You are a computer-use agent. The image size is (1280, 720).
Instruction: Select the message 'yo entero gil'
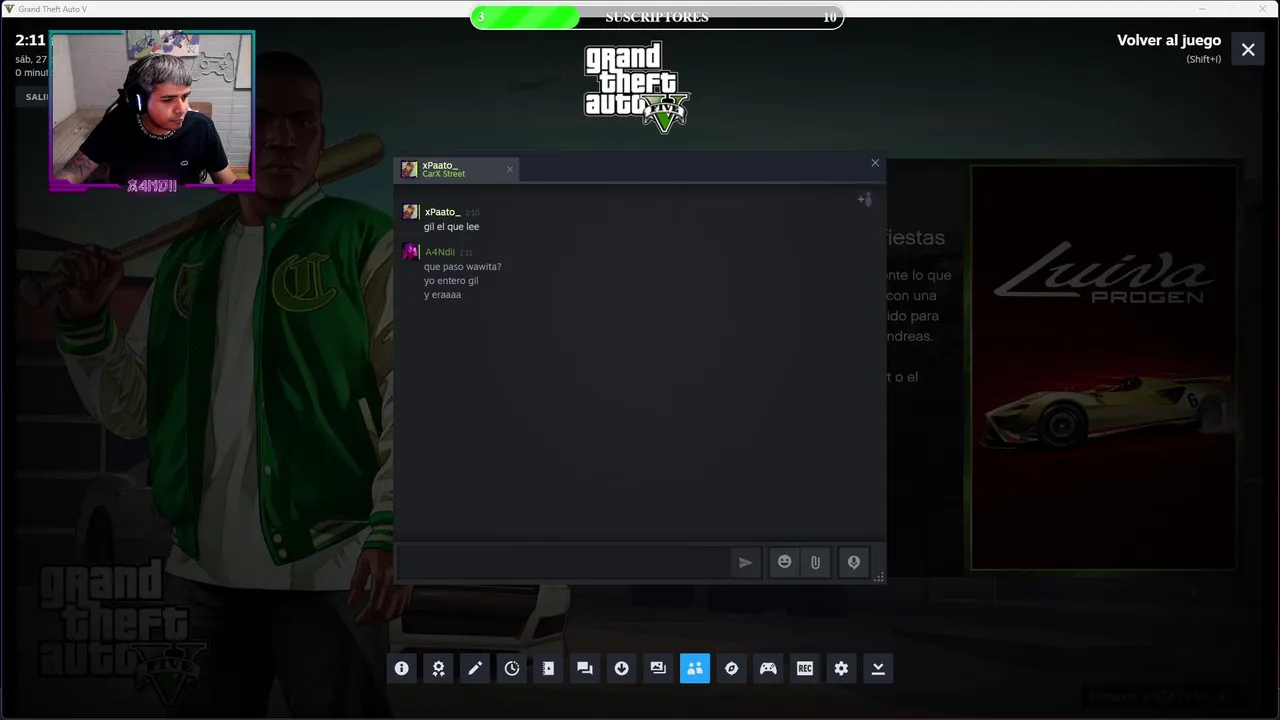[451, 281]
